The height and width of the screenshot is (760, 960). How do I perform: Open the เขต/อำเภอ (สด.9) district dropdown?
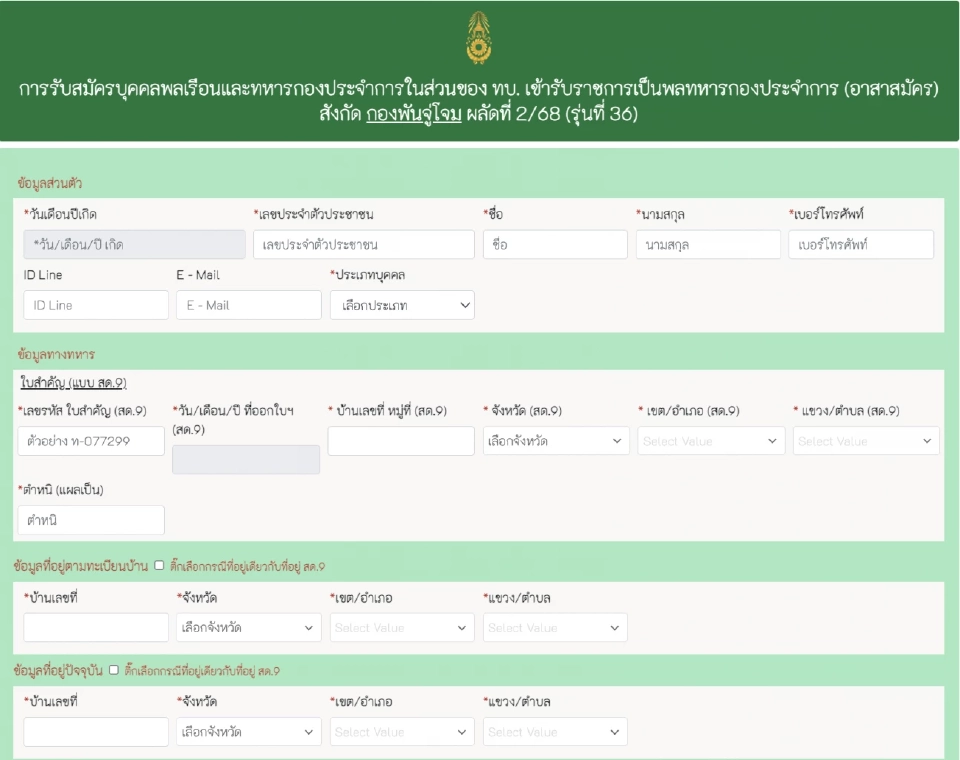(711, 441)
